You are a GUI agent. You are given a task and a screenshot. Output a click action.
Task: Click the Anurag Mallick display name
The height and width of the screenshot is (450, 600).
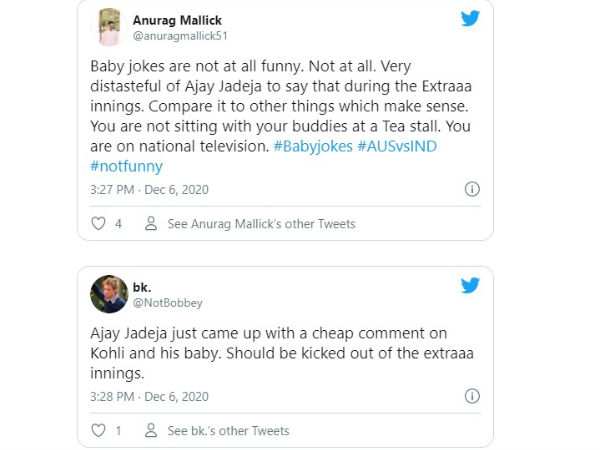click(x=180, y=19)
